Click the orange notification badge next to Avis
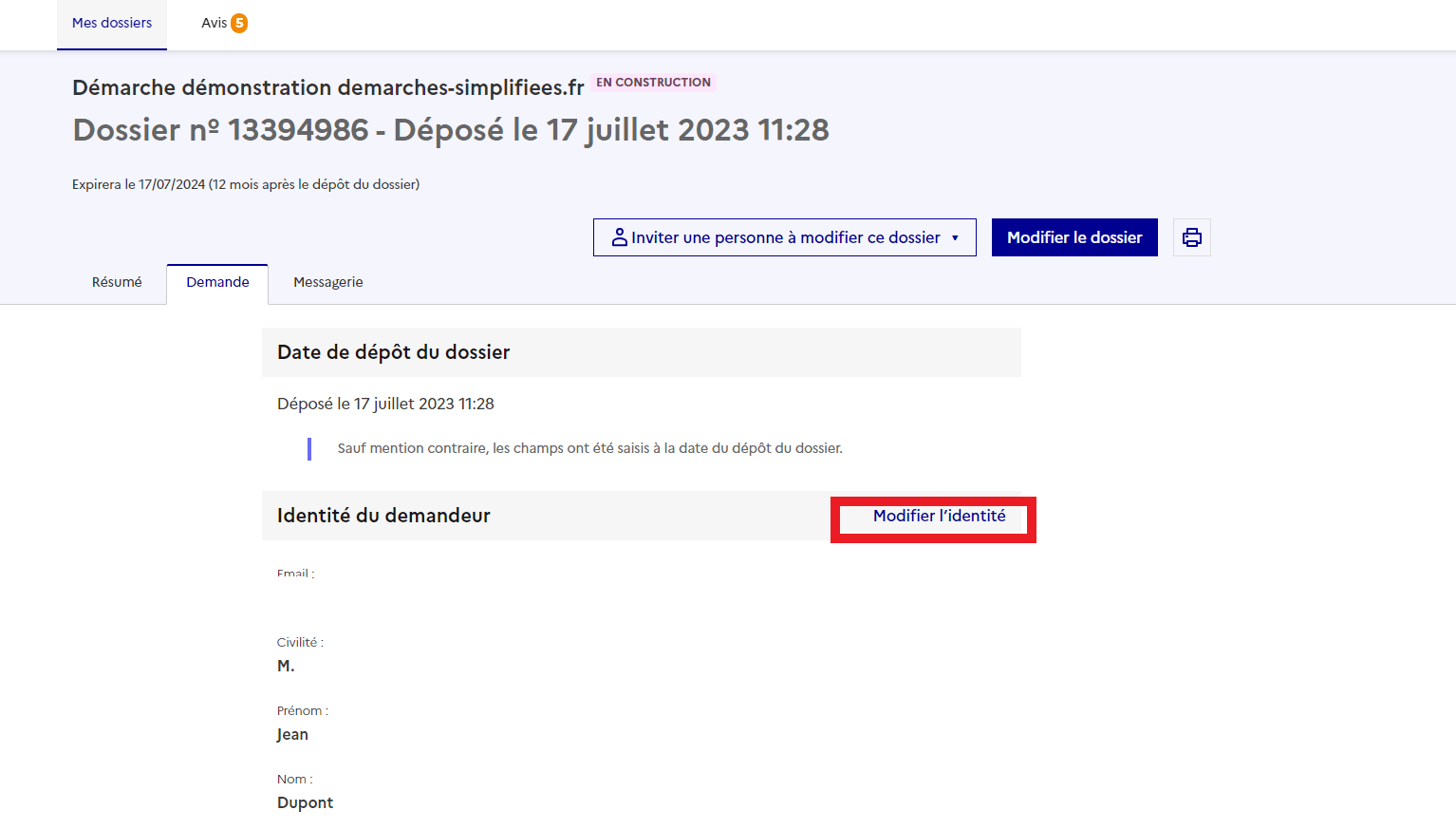1456x829 pixels. point(237,21)
